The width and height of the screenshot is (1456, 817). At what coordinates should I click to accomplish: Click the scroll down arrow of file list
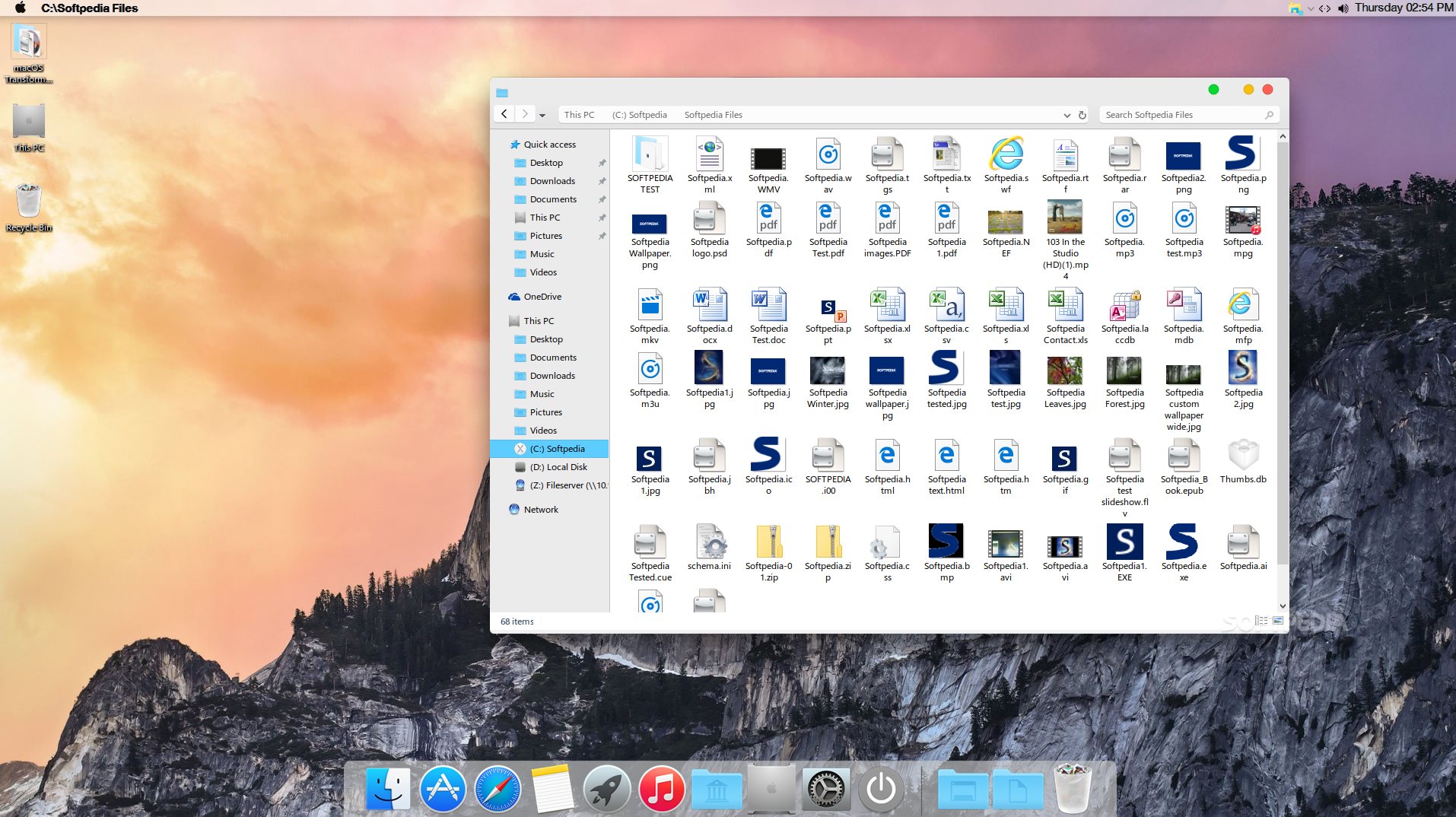tap(1283, 606)
